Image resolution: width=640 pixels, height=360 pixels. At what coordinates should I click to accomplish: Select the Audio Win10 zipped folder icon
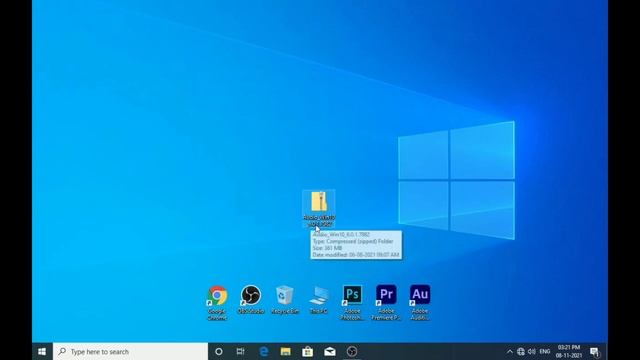319,209
